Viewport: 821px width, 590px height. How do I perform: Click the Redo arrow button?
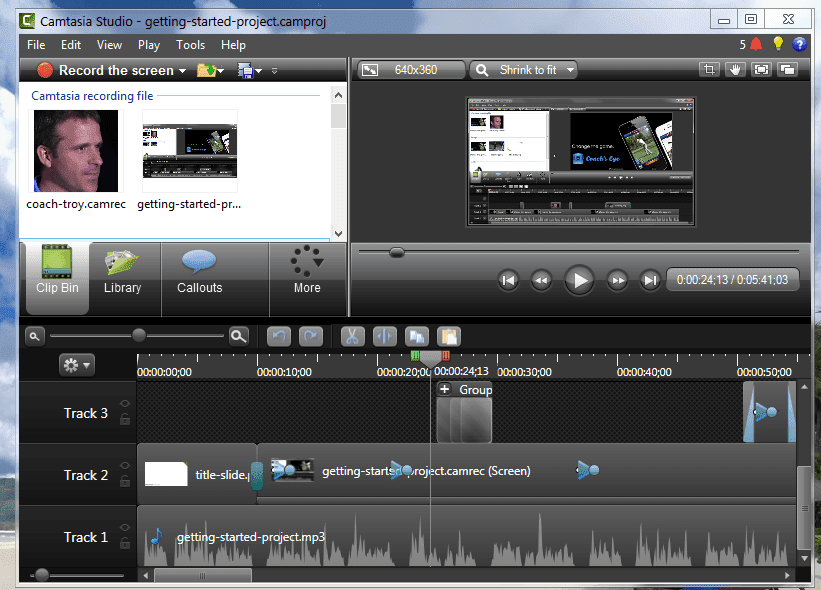point(311,337)
